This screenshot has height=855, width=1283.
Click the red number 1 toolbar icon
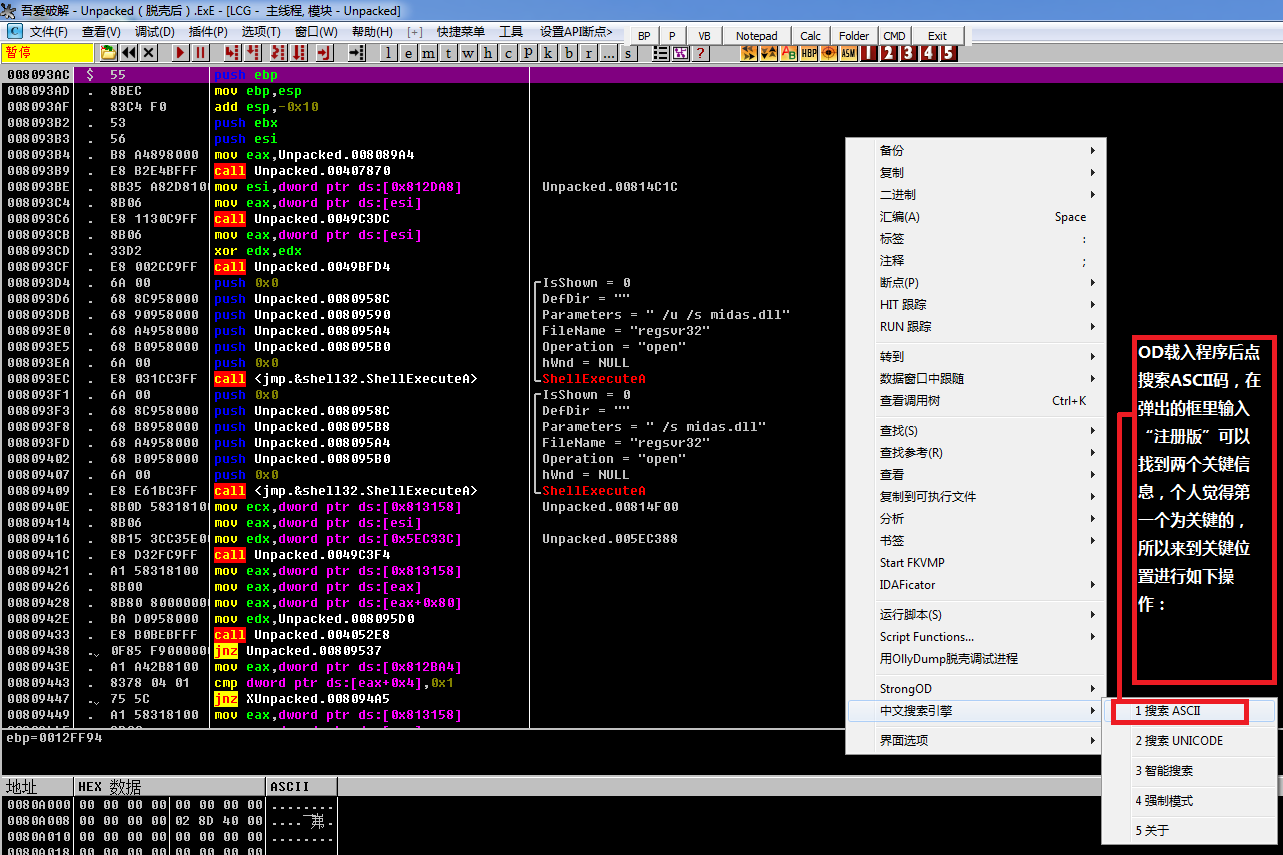869,53
